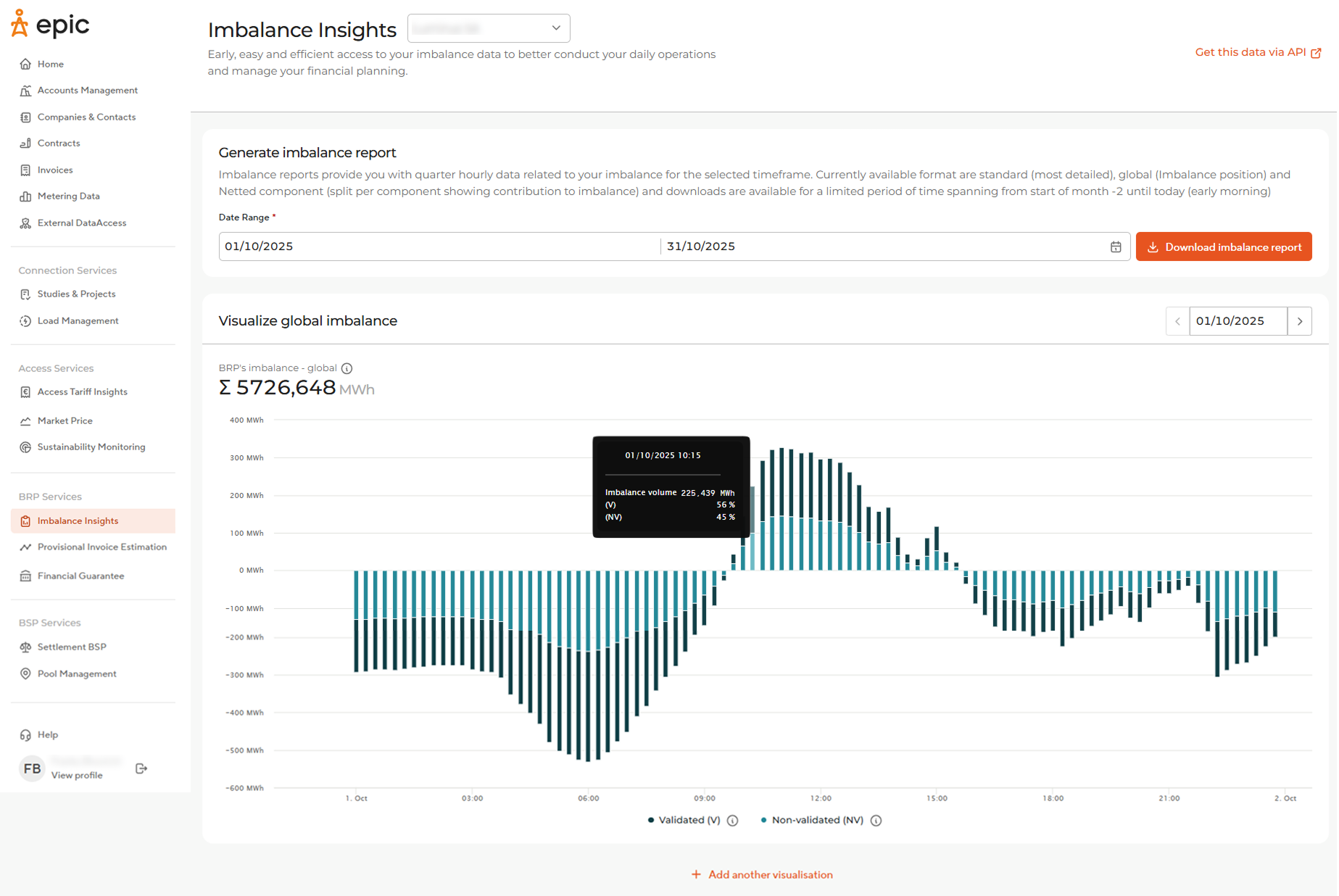Image resolution: width=1339 pixels, height=896 pixels.
Task: Click the Date Range label
Action: tap(244, 217)
